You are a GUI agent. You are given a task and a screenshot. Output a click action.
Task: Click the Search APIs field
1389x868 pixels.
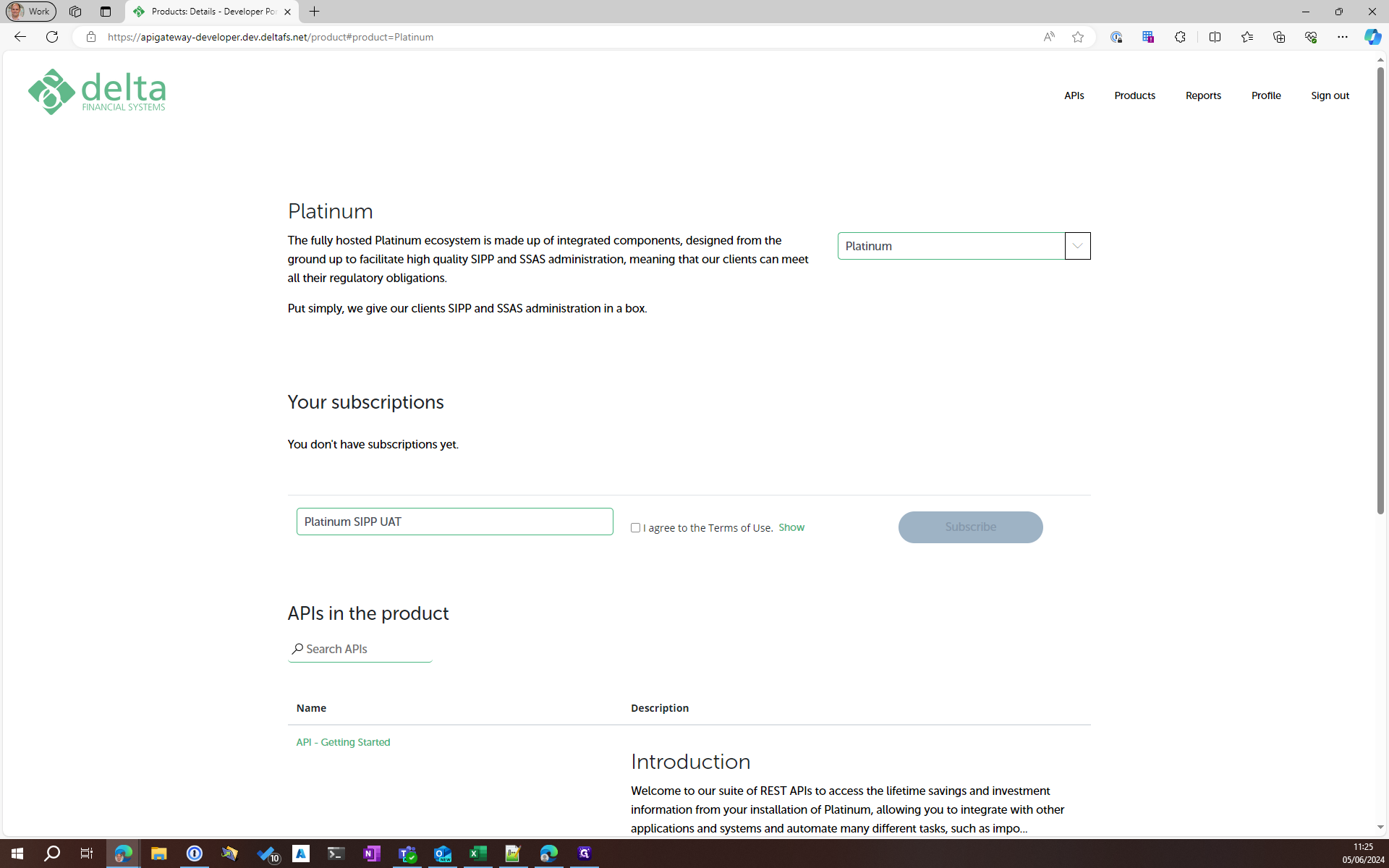[360, 649]
